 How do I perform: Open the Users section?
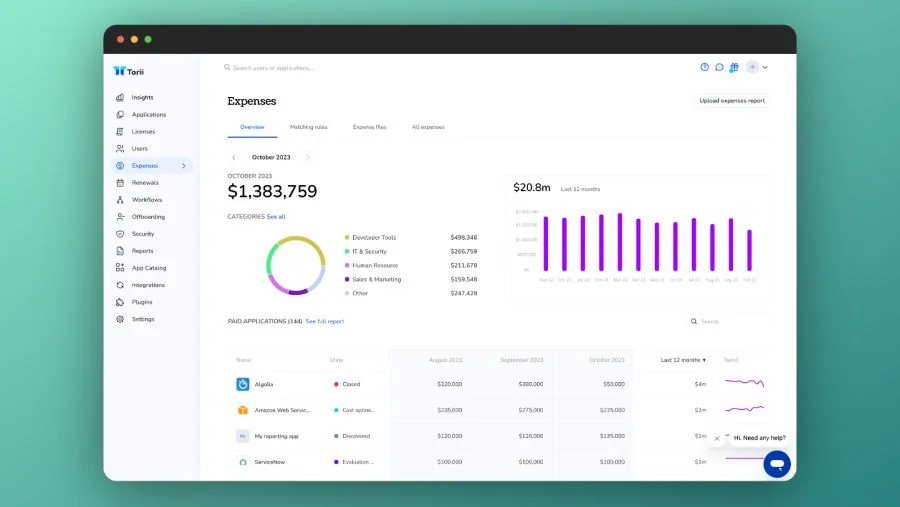pos(139,149)
